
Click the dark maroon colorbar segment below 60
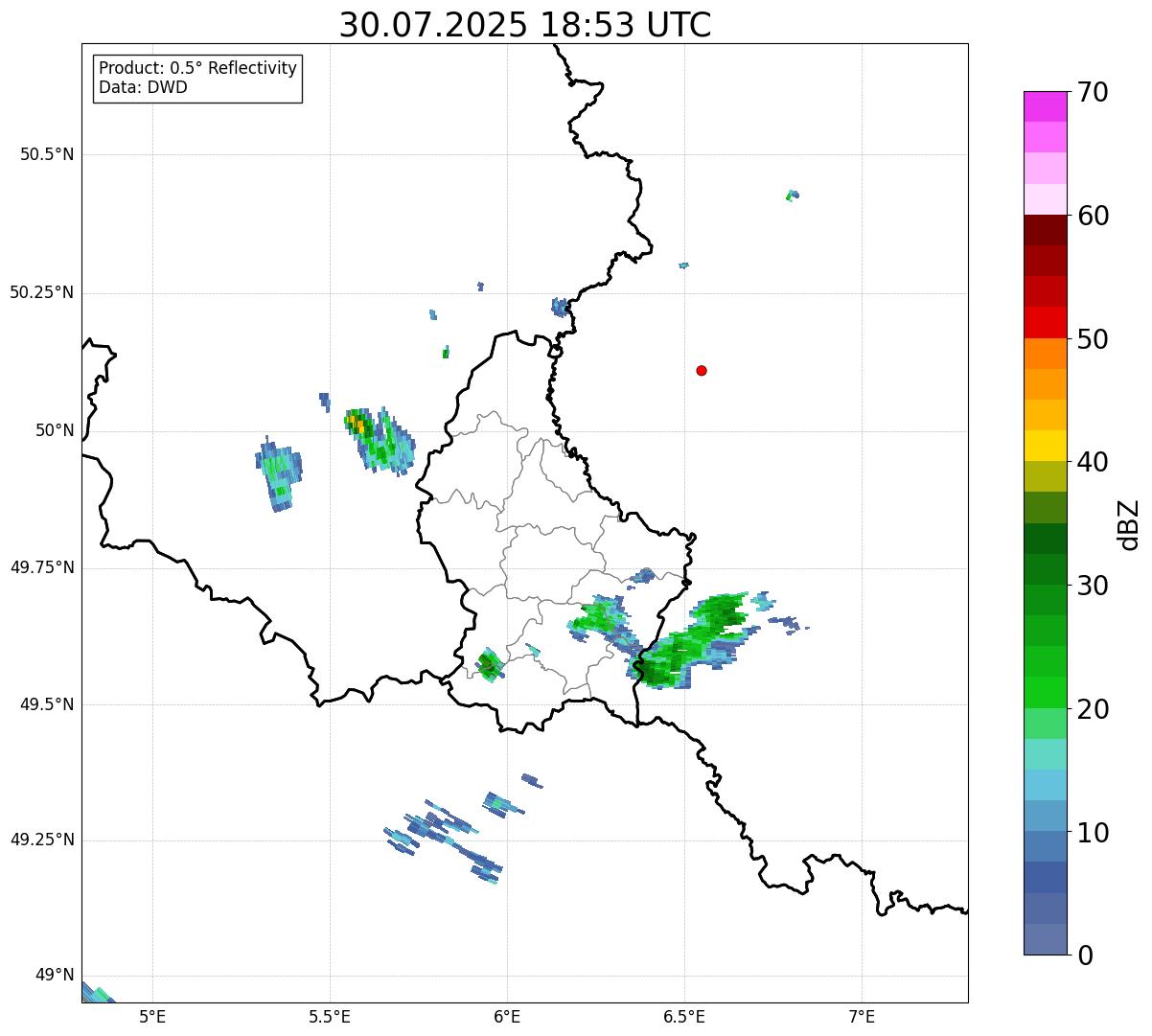(1045, 230)
